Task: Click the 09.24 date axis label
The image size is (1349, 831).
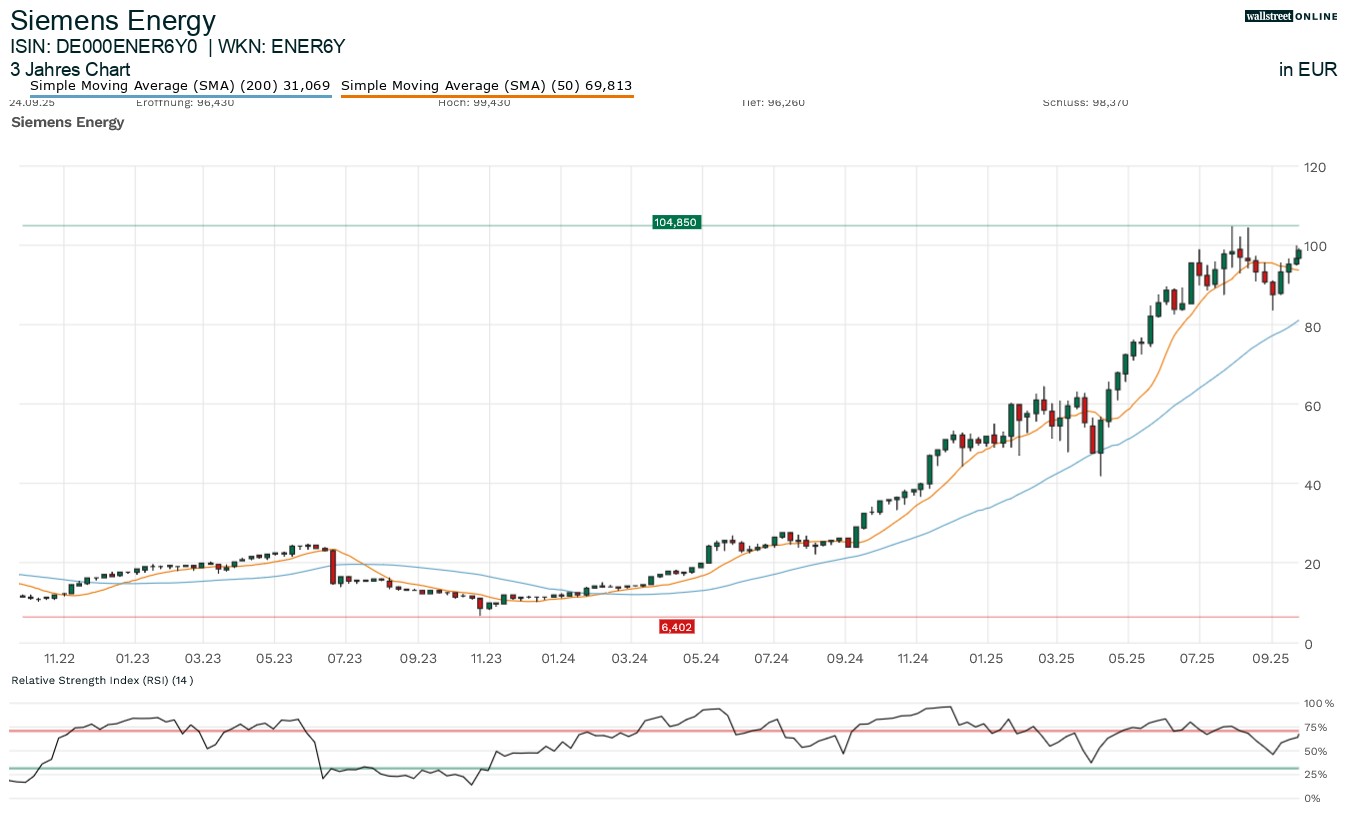Action: click(x=845, y=658)
